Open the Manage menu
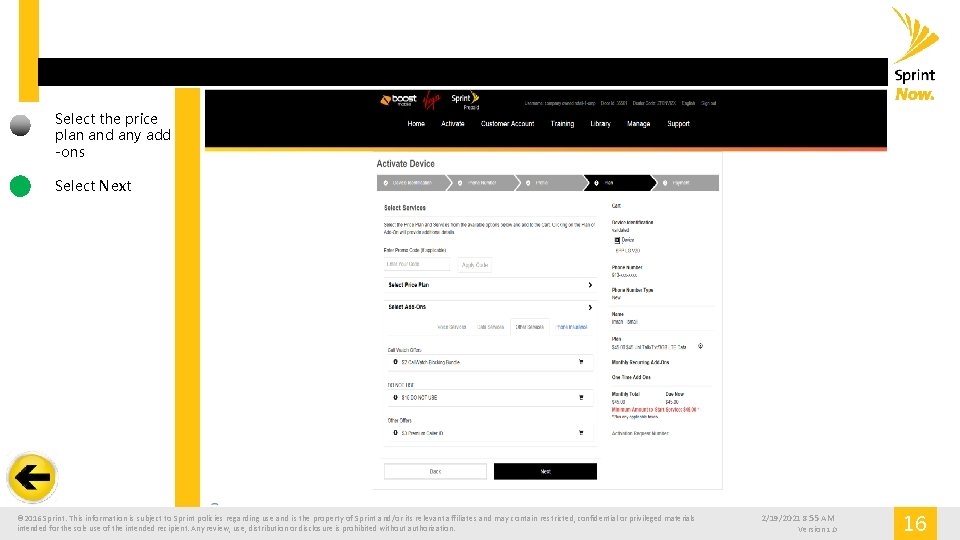The width and height of the screenshot is (960, 540). pos(638,124)
